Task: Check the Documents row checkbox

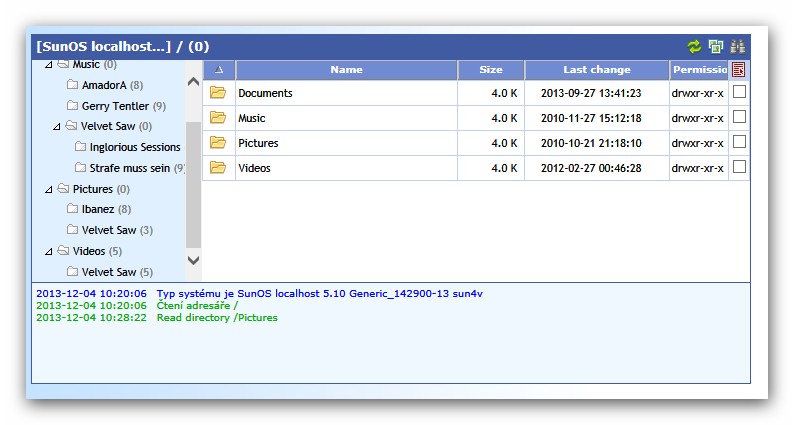Action: pos(739,92)
